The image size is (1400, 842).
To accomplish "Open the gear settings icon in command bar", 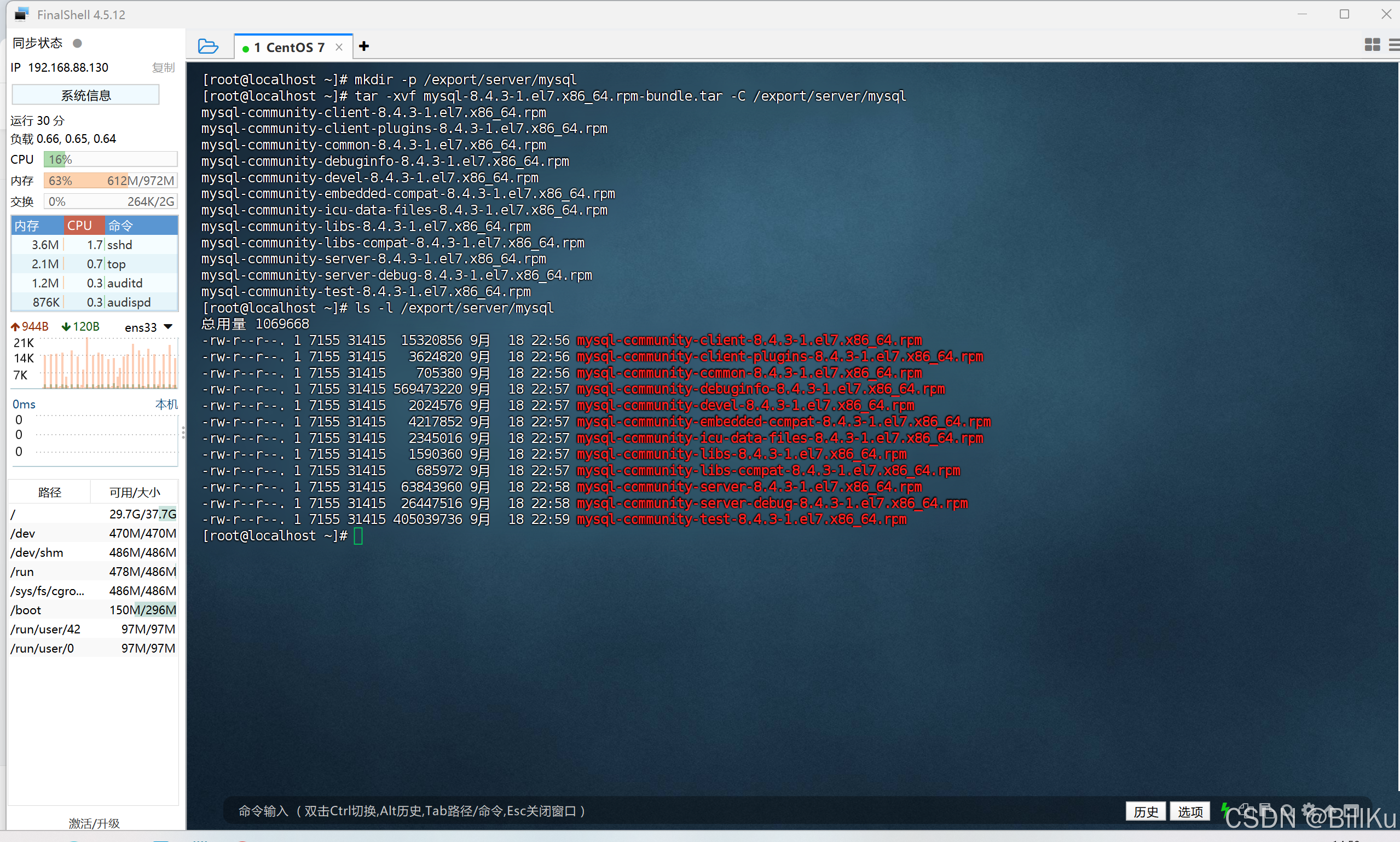I will (1309, 810).
